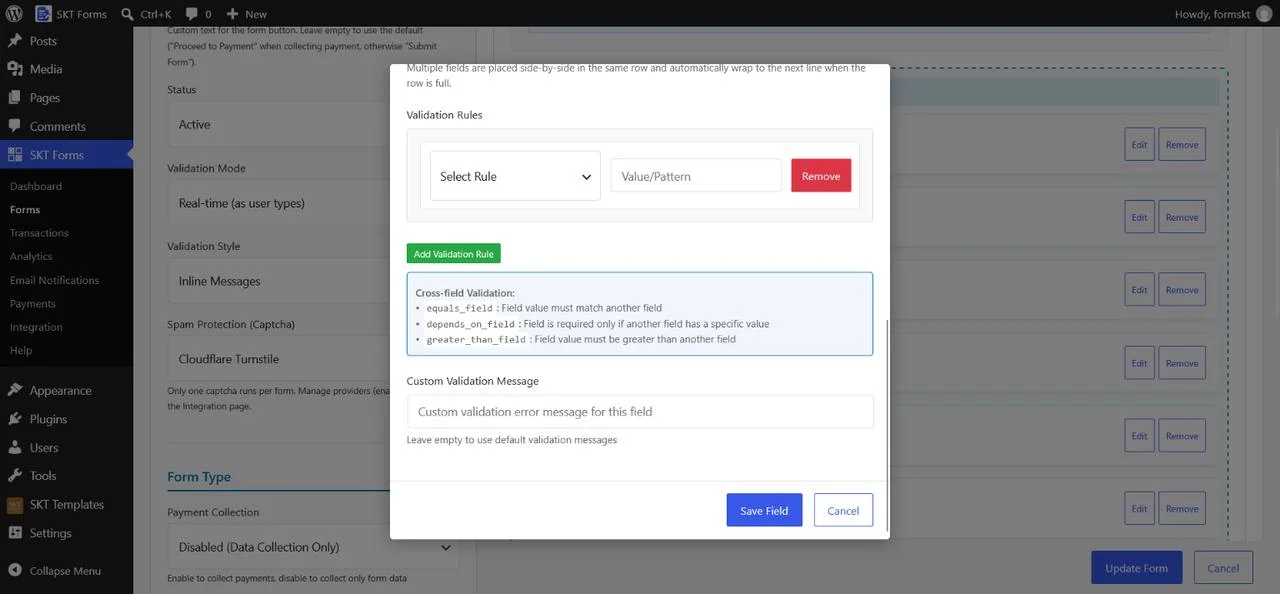Expand the Select Rule dropdown
The image size is (1280, 594).
[515, 176]
